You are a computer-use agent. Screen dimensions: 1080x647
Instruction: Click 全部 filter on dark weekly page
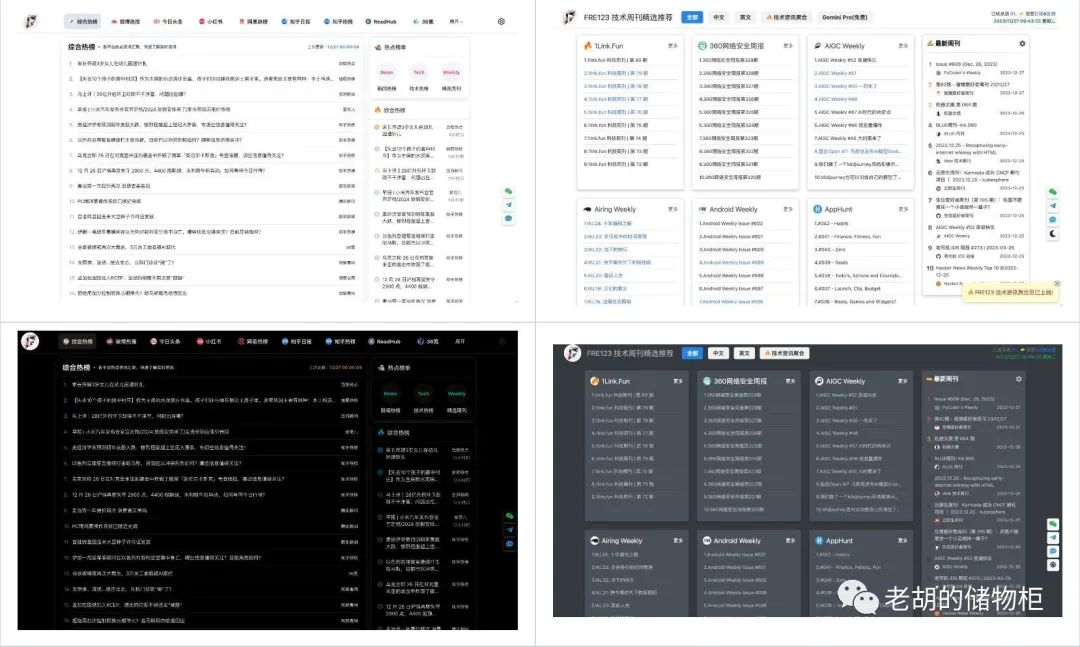point(692,353)
